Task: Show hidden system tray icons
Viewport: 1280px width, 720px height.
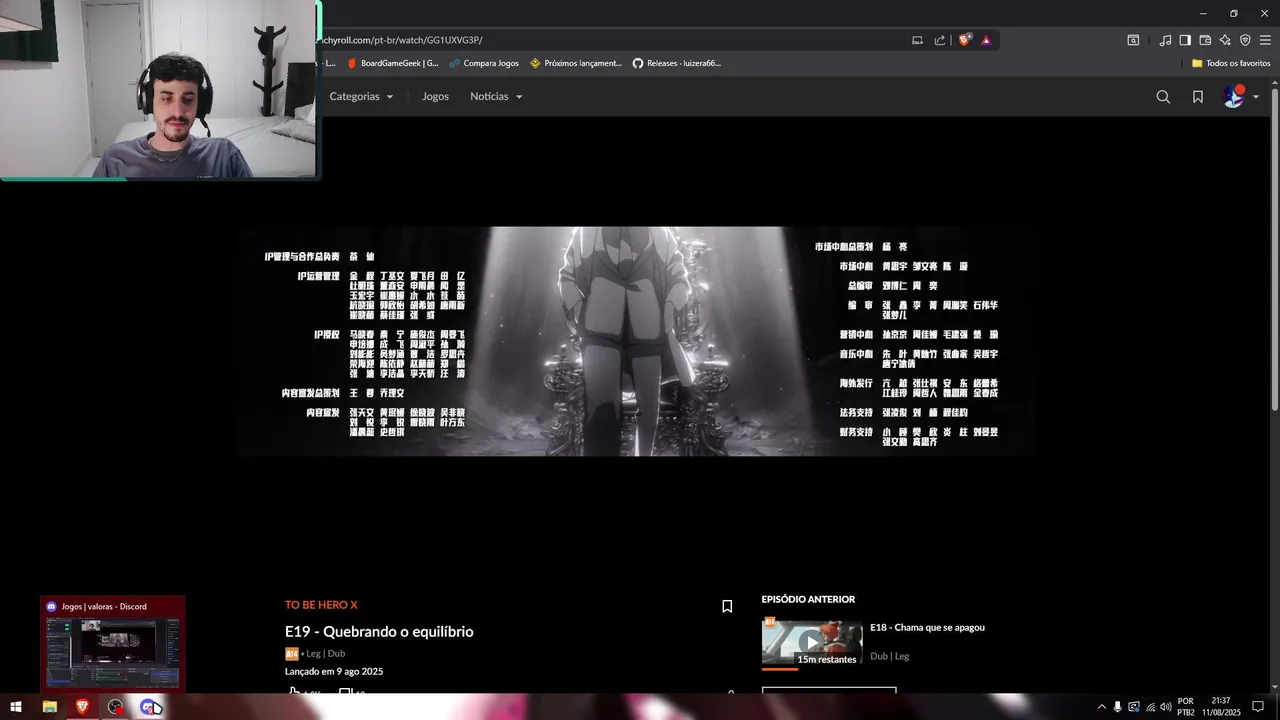Action: click(x=1102, y=707)
